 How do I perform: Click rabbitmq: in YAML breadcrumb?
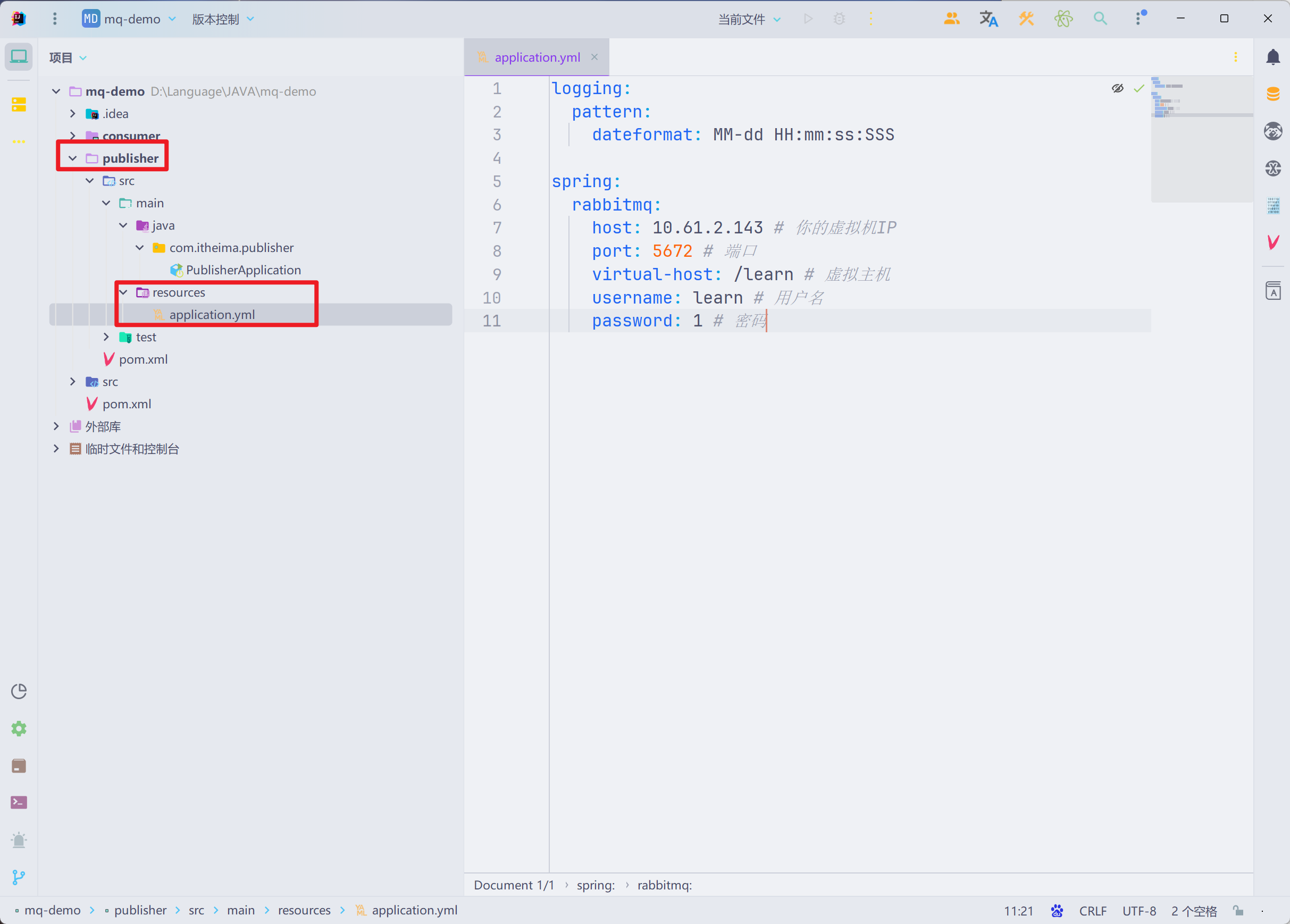coord(664,885)
